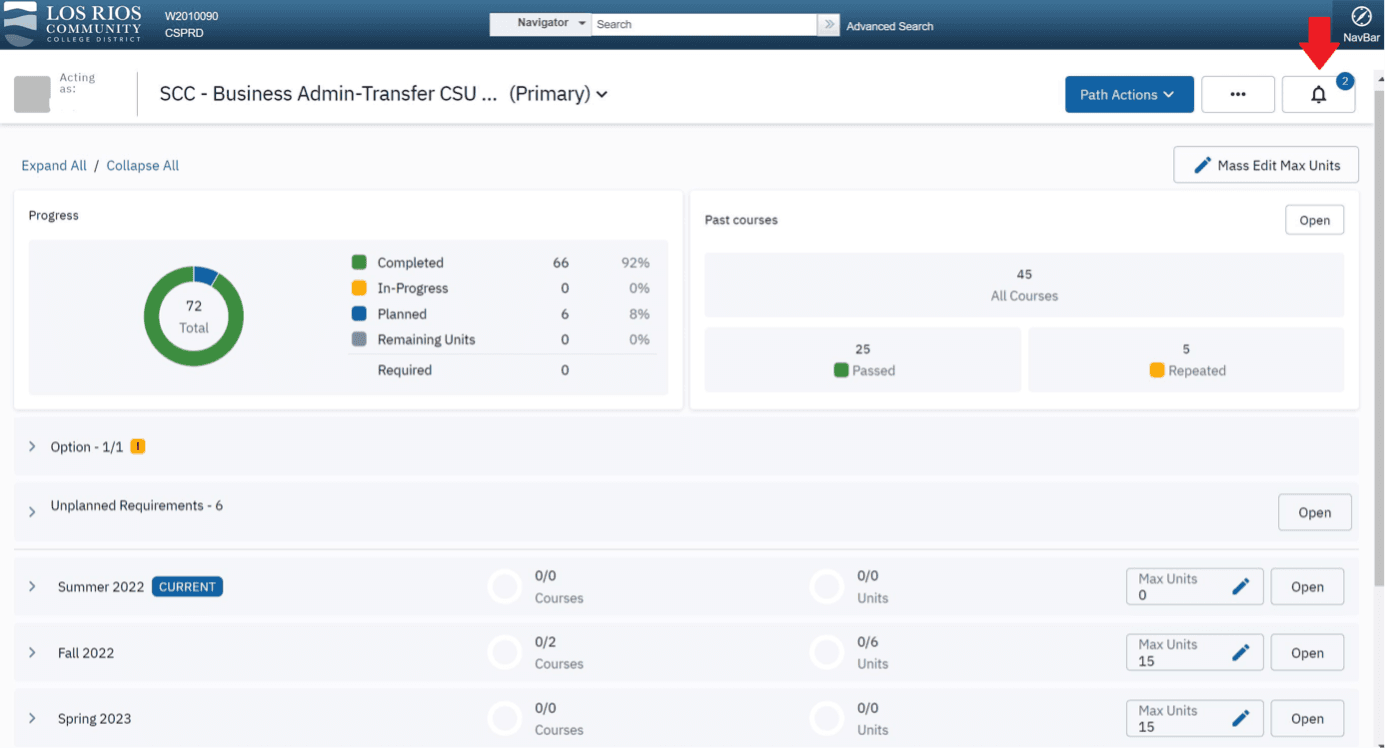Edit Max Units pencil for Summer 2022
The image size is (1387, 751).
pyautogui.click(x=1241, y=587)
